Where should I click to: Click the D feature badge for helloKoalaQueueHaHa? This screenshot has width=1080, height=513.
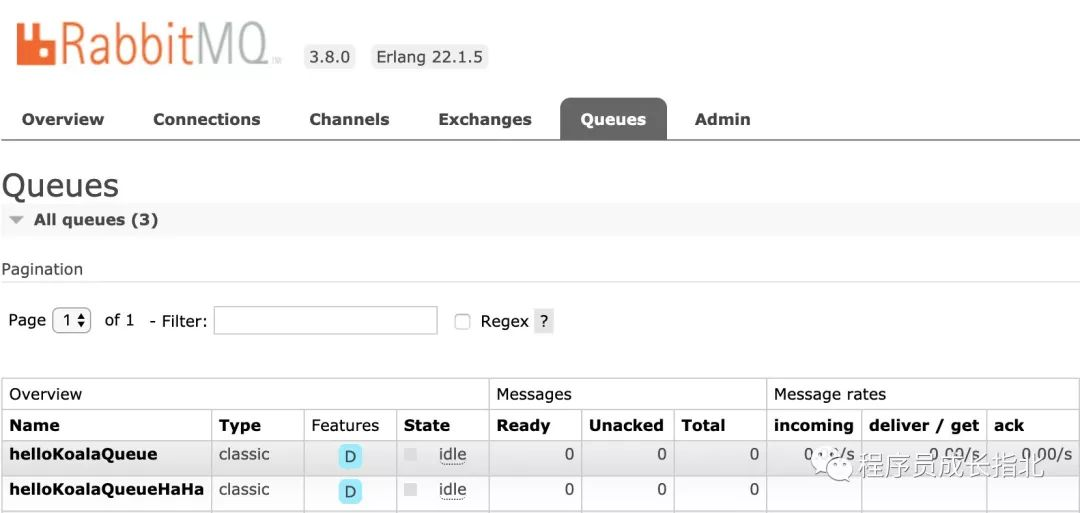coord(350,491)
